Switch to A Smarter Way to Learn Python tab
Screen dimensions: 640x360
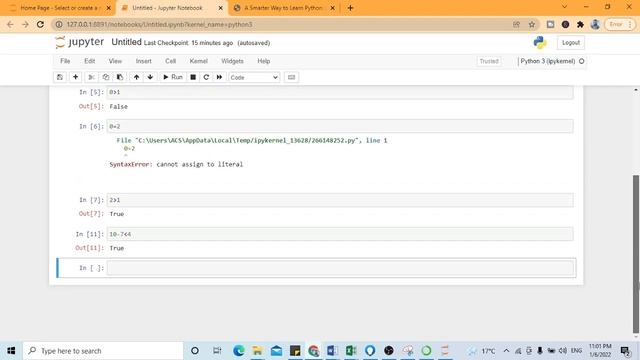(284, 8)
